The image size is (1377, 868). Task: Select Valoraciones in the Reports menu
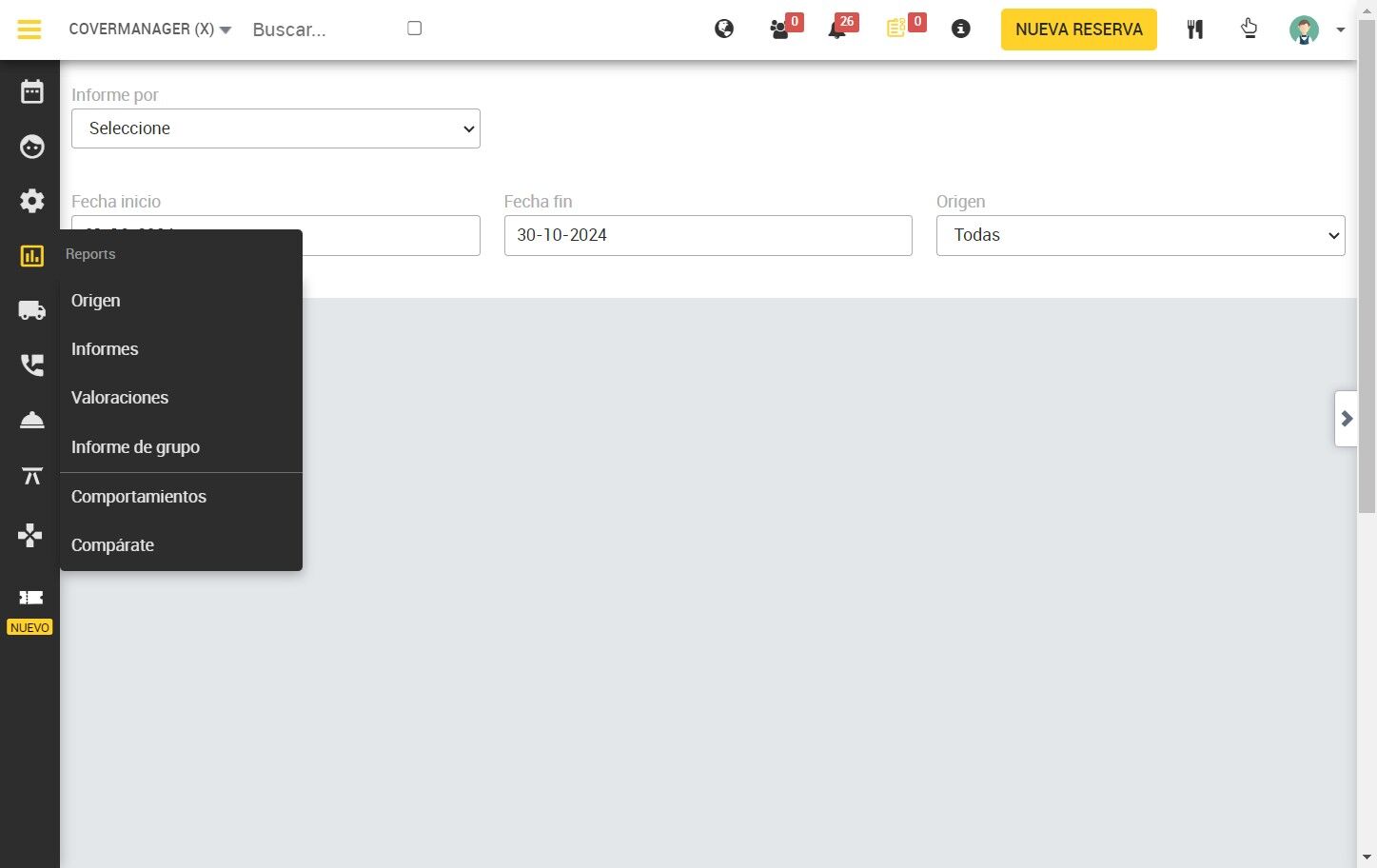tap(120, 398)
